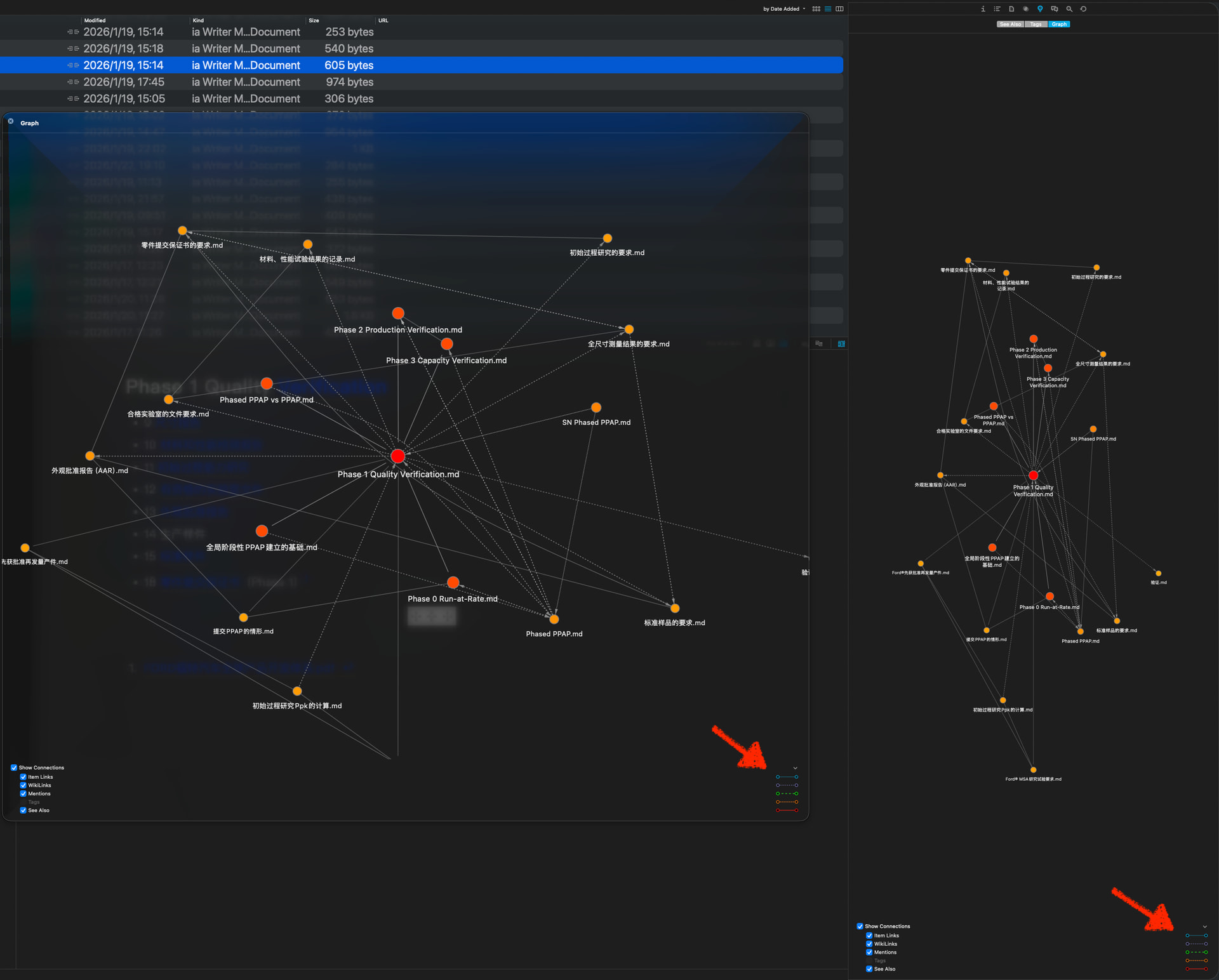Open the info inspector icon
The height and width of the screenshot is (980, 1219).
983,9
